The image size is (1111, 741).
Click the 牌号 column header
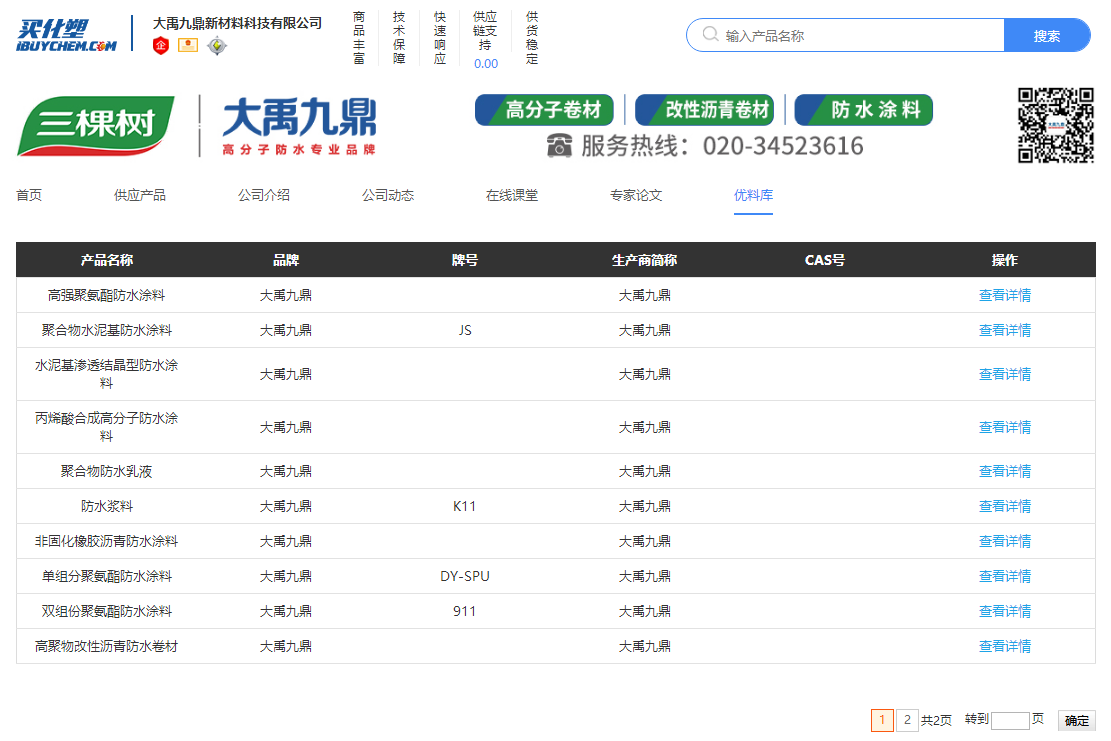click(x=465, y=260)
